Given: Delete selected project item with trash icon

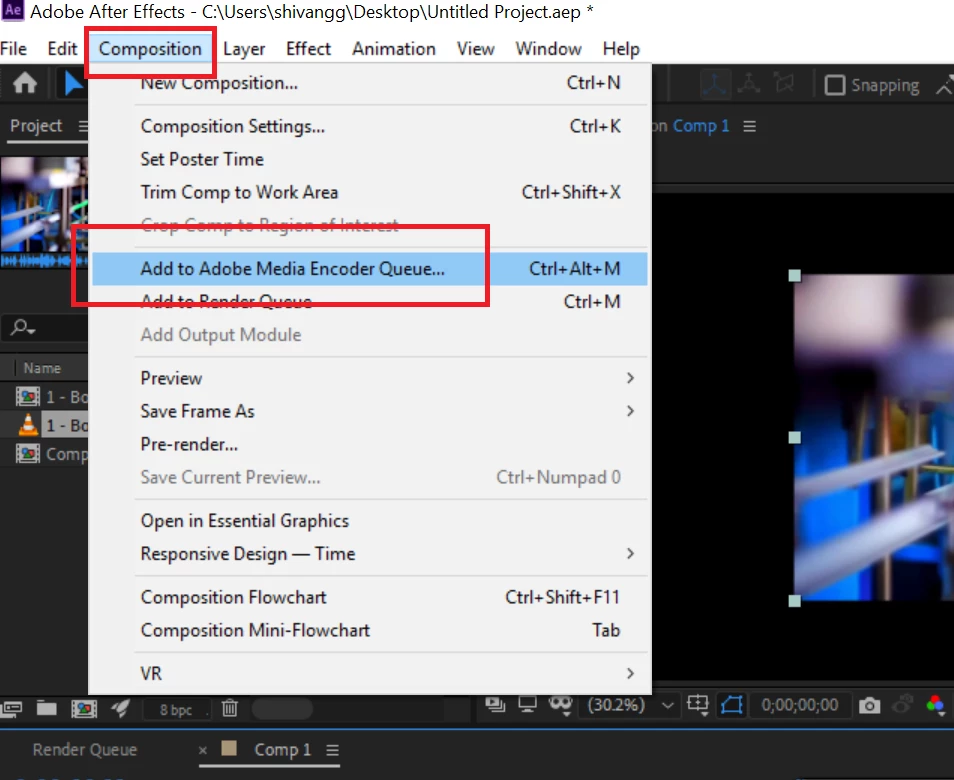Looking at the screenshot, I should coord(229,708).
